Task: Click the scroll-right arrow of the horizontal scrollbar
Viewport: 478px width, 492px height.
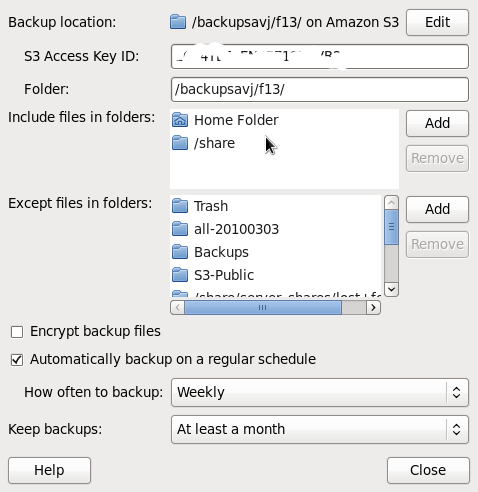Action: coord(373,307)
